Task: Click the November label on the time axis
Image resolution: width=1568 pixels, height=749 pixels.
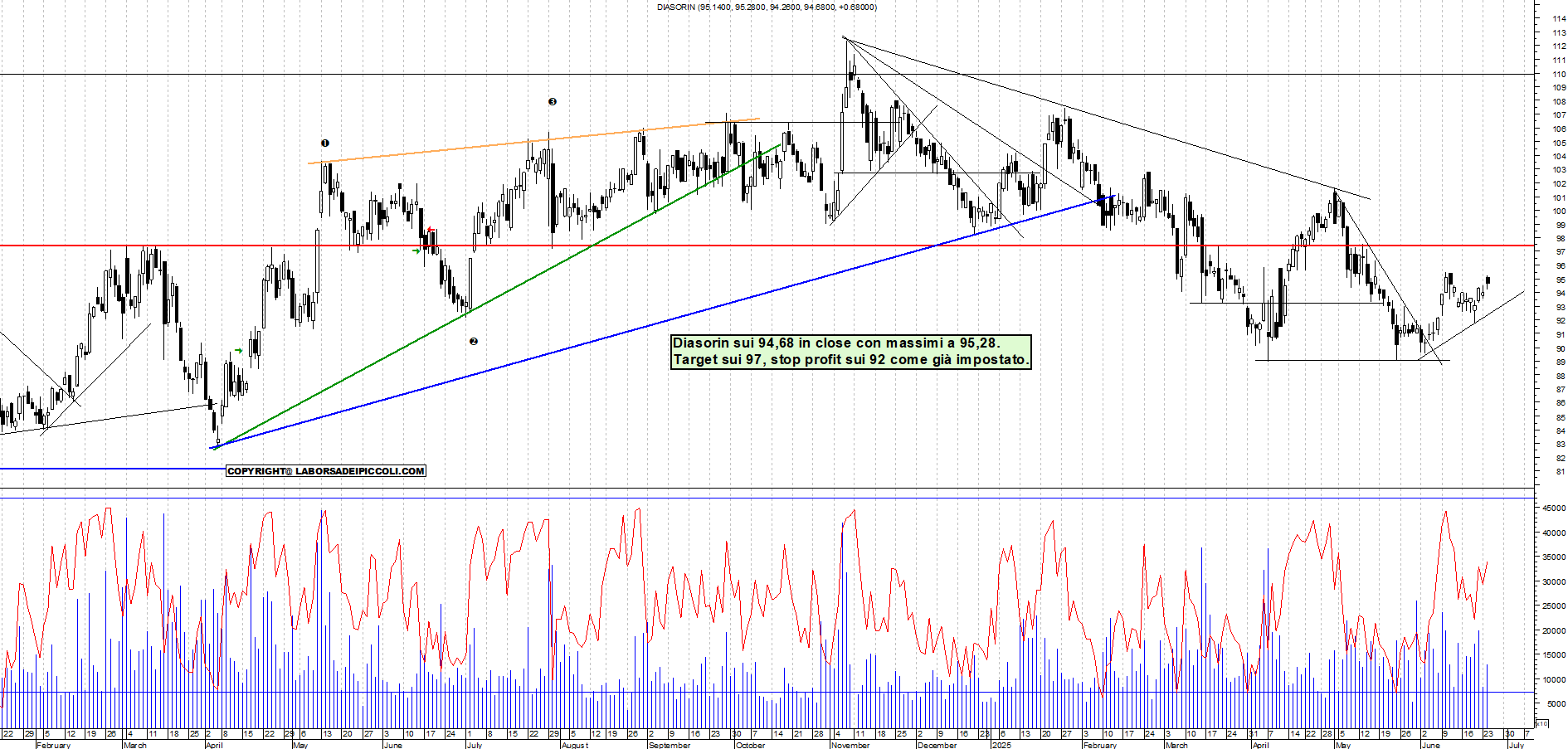Action: (850, 745)
